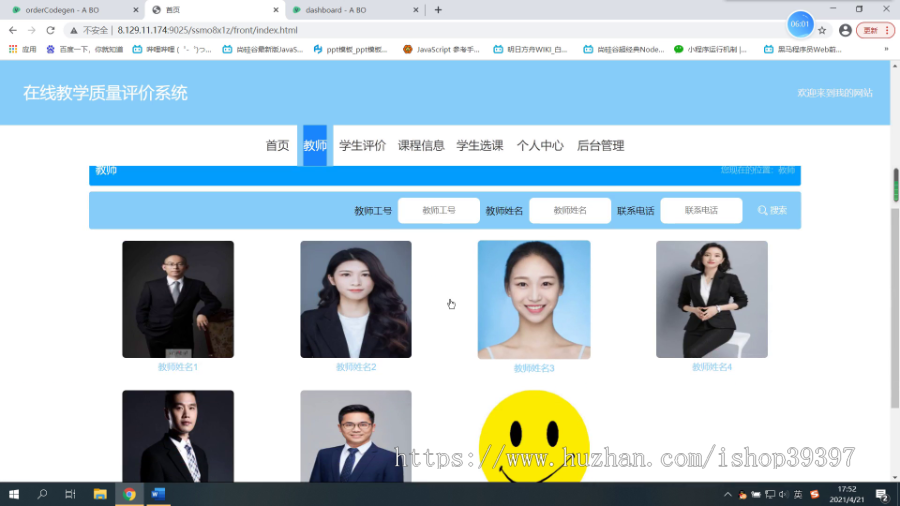
Task: Go to 首页 in site navigation
Action: tap(277, 146)
